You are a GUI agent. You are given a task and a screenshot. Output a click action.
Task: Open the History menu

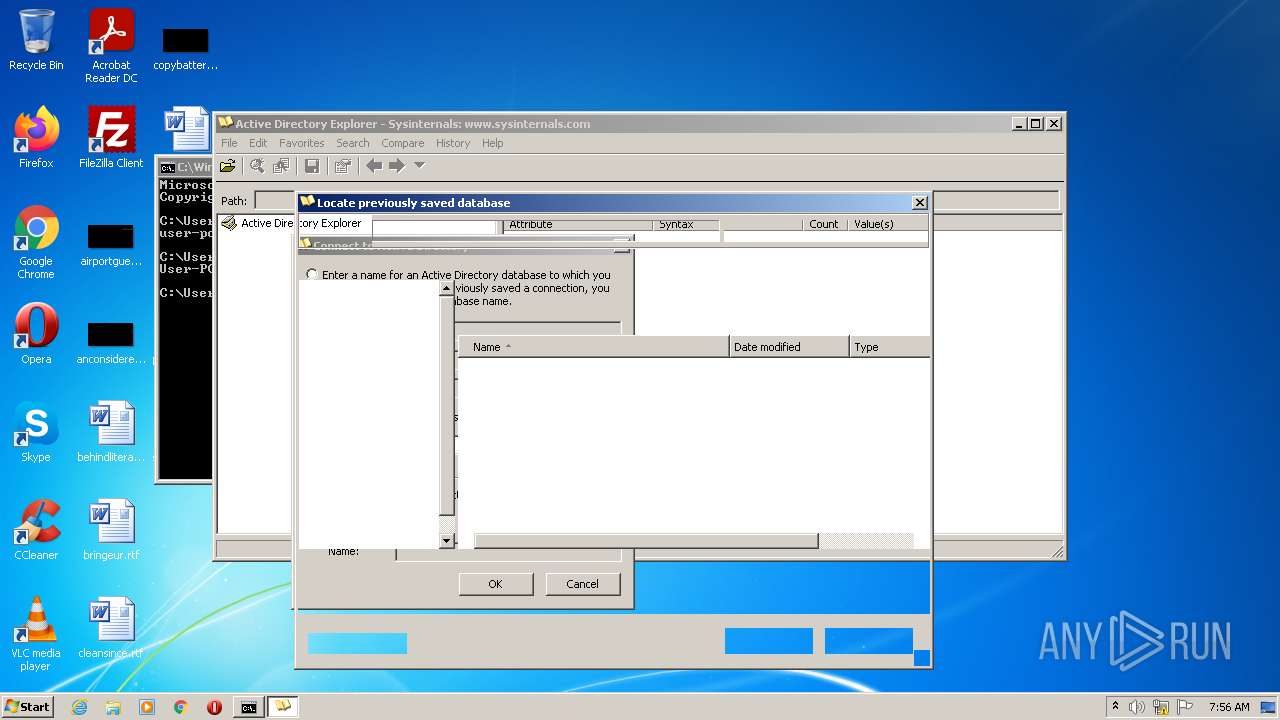tap(452, 143)
